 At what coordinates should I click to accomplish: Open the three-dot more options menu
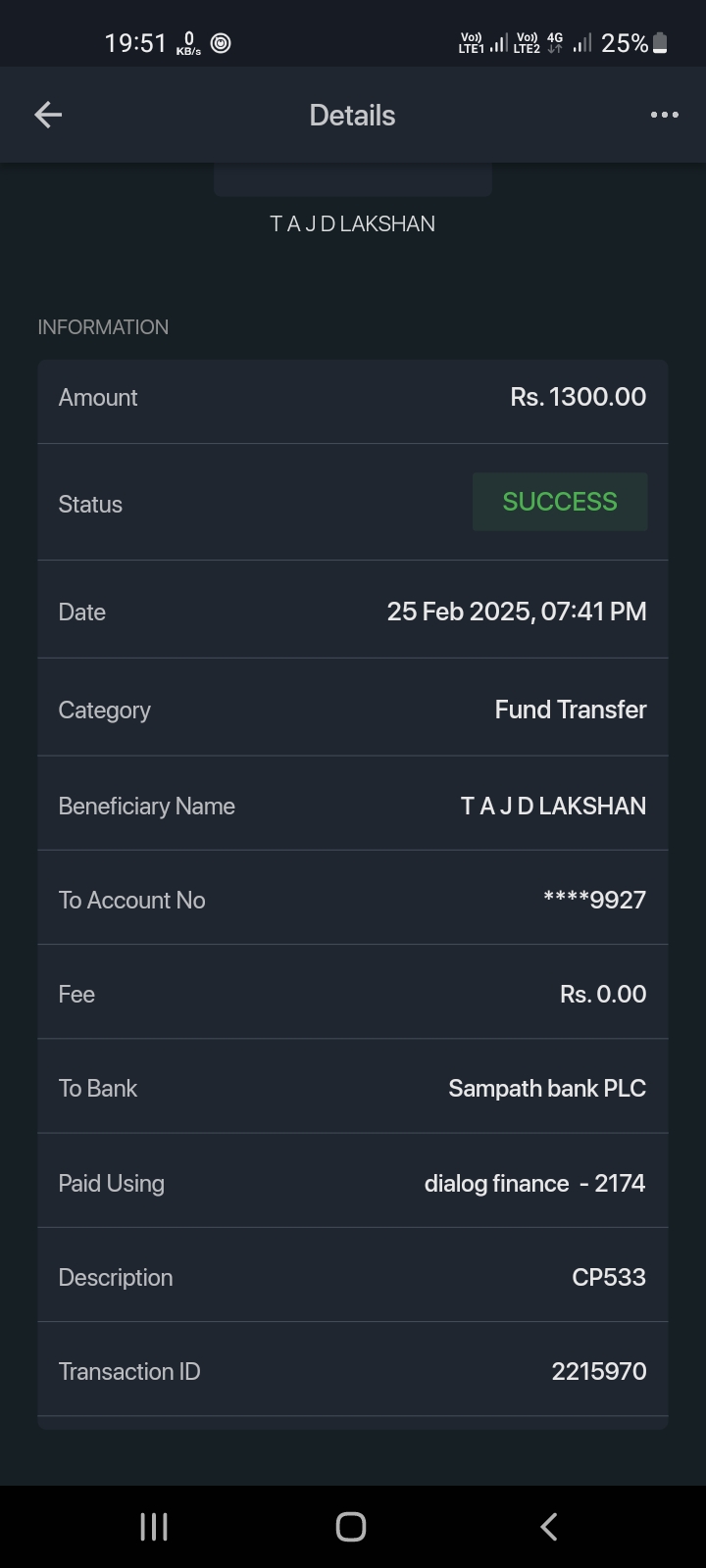[x=664, y=116]
